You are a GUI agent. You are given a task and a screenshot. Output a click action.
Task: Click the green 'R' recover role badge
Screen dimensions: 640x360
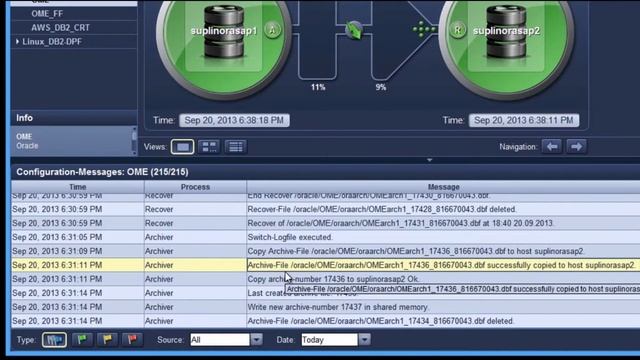tap(458, 30)
